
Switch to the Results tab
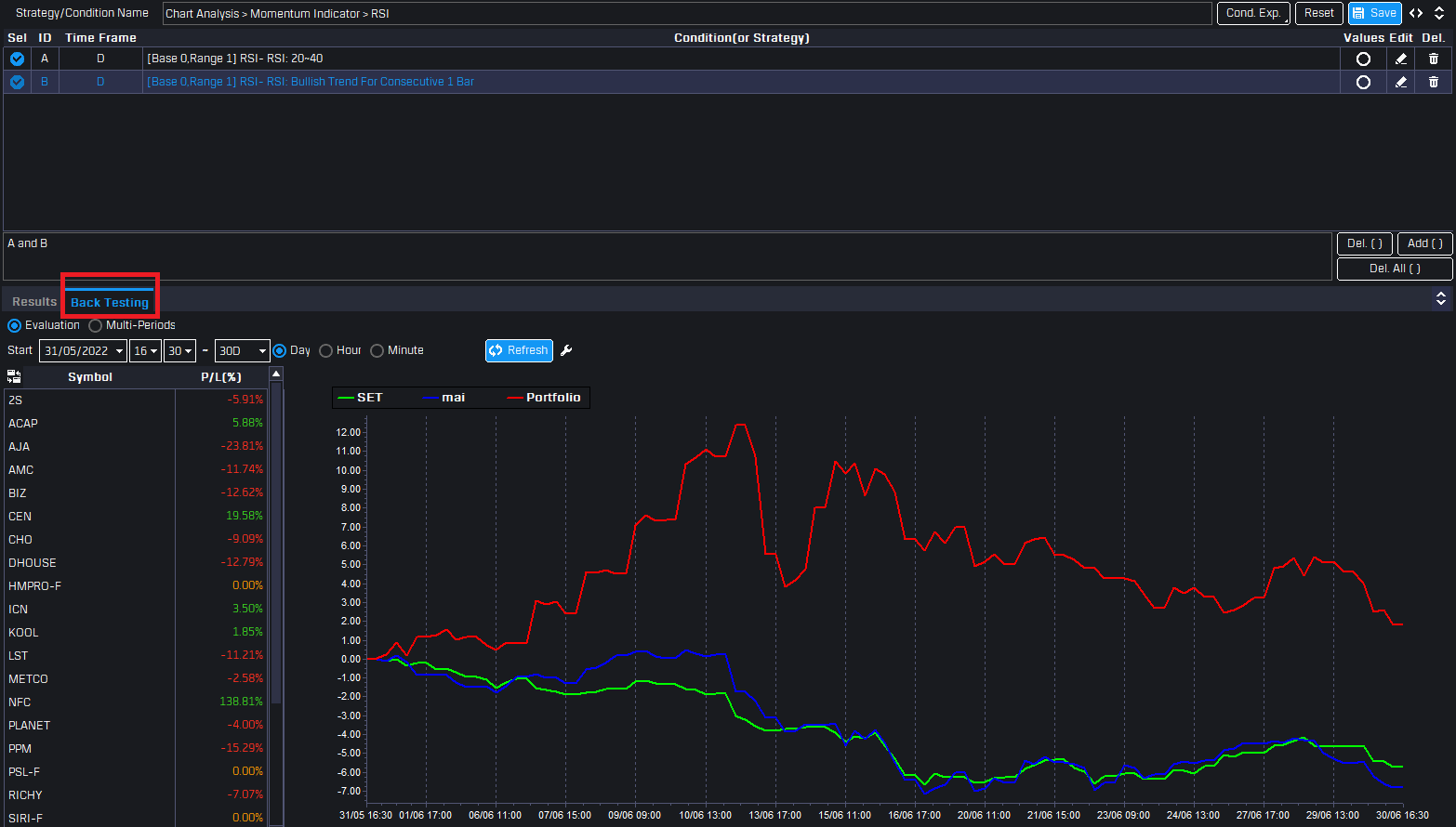pos(34,302)
